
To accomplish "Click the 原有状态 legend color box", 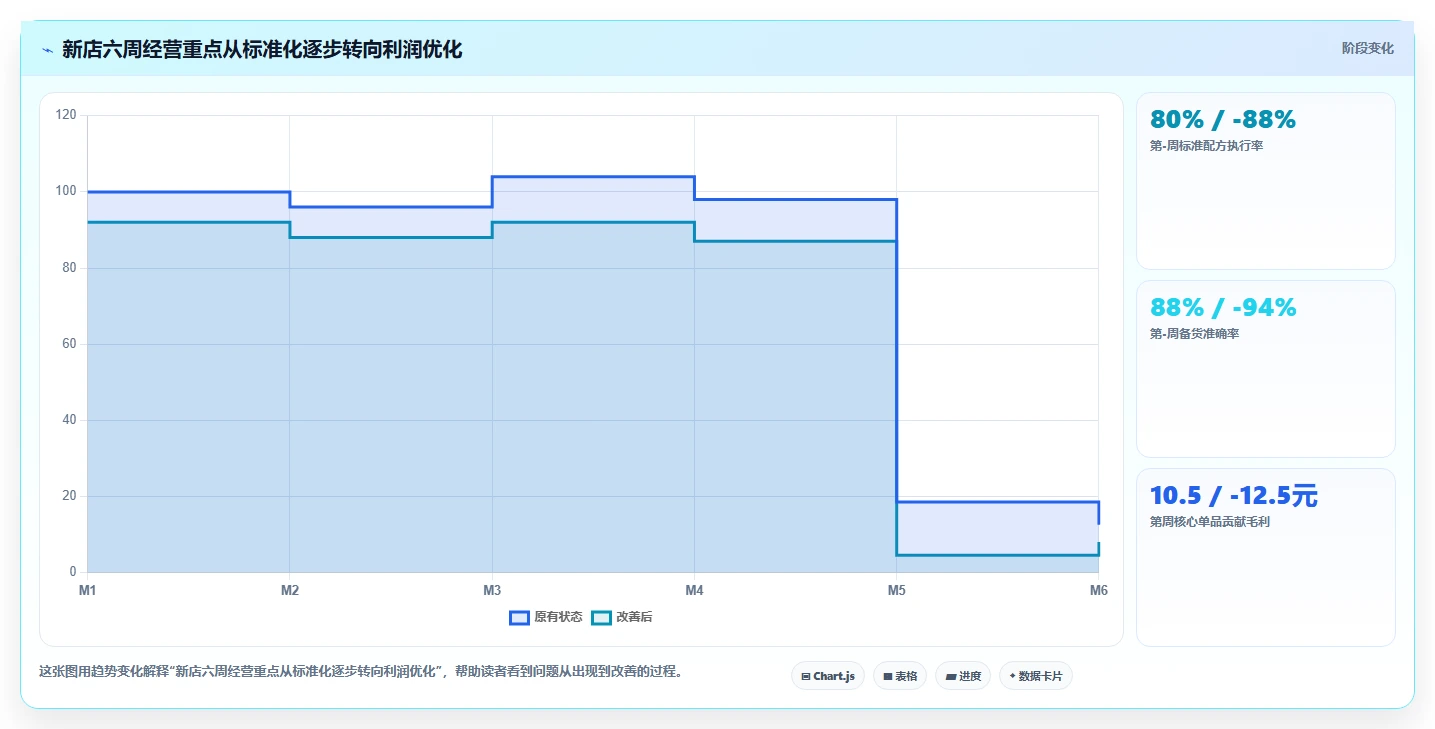I will click(x=519, y=617).
